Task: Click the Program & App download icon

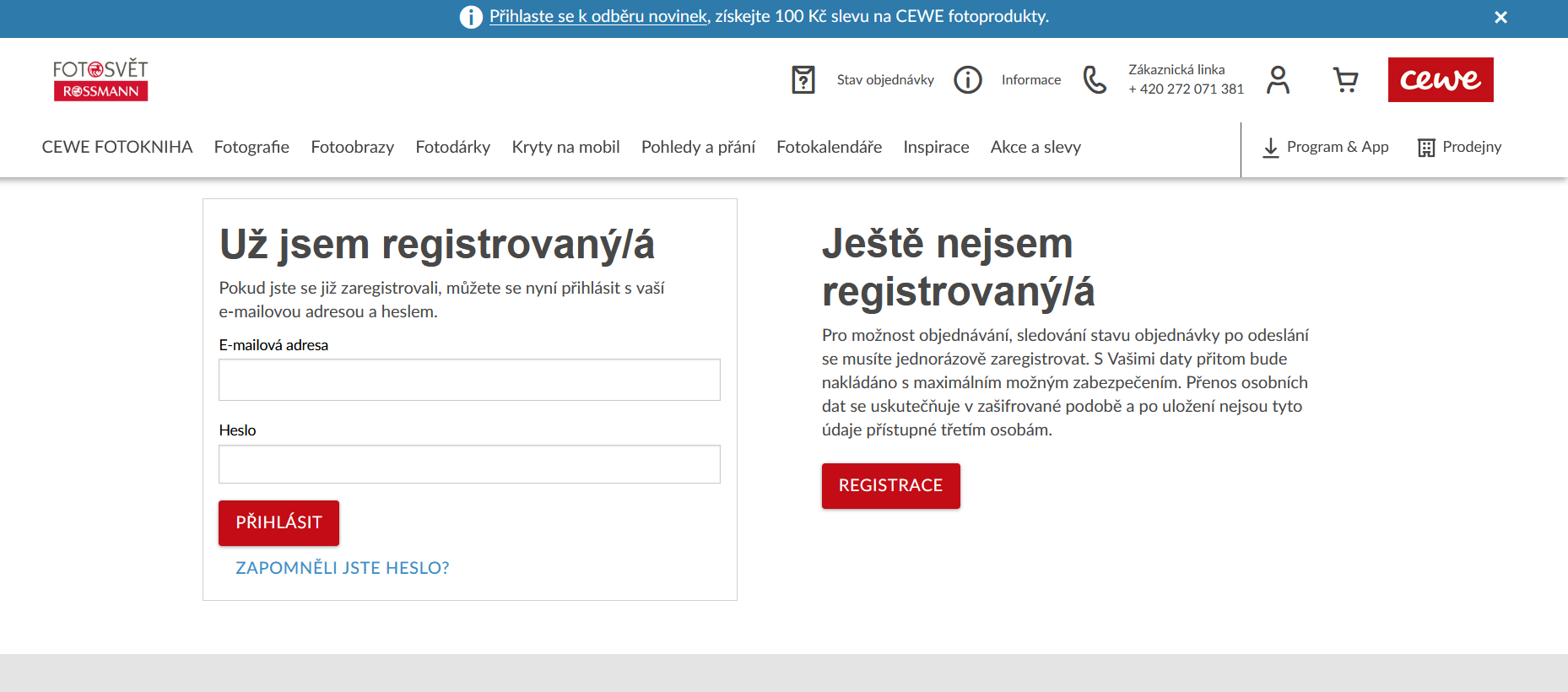Action: 1270,148
